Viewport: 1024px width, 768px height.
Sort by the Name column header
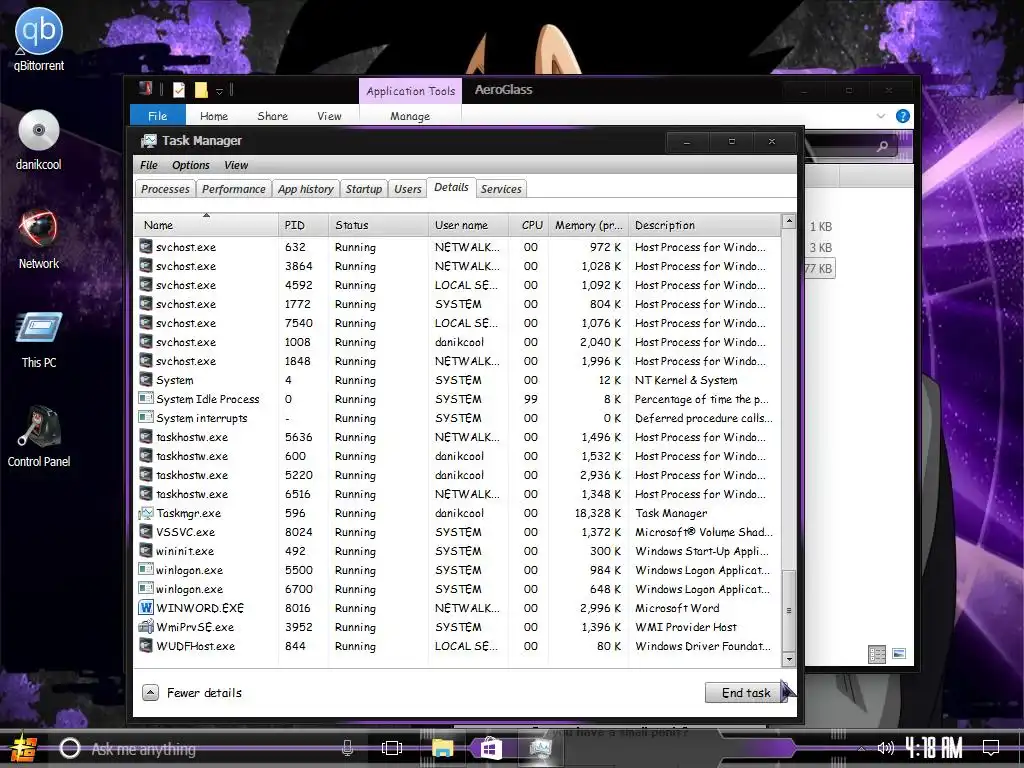click(206, 225)
